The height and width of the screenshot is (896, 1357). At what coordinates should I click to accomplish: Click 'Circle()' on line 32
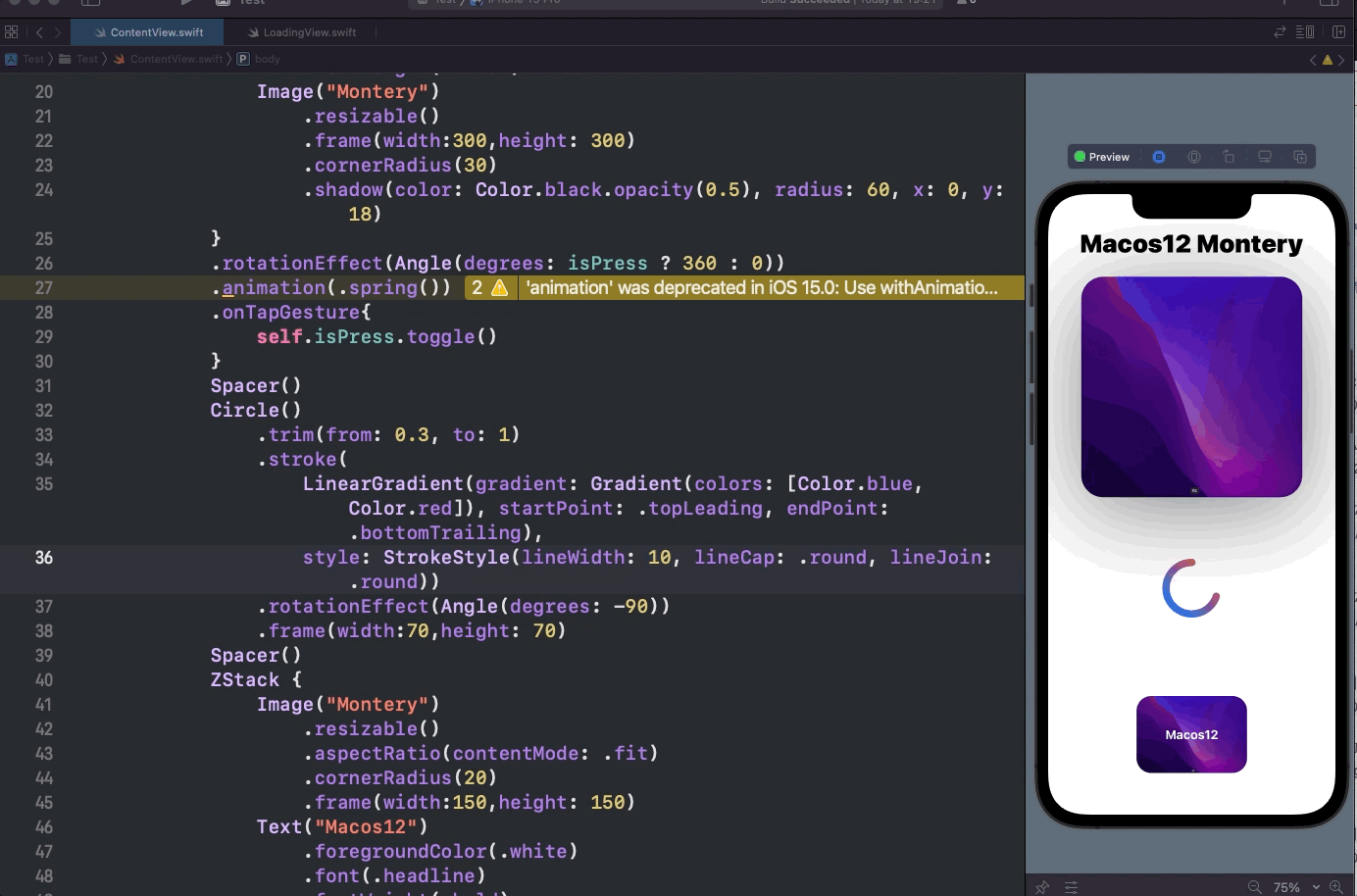coord(256,410)
